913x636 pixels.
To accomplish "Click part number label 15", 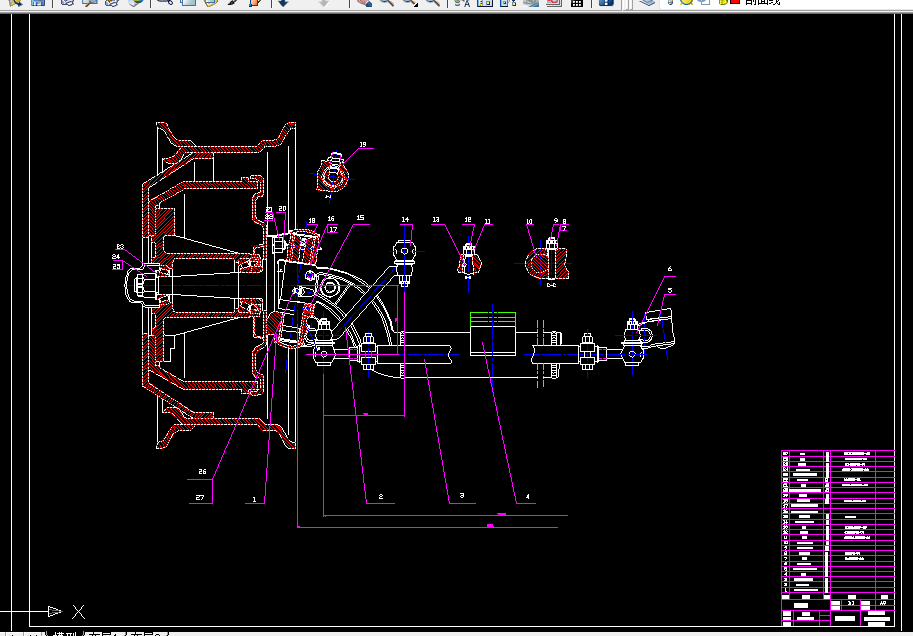I will point(360,218).
